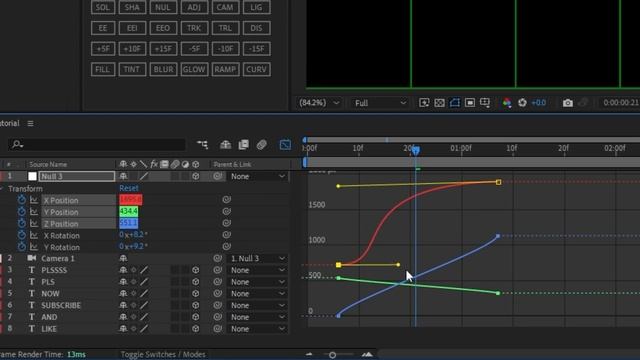This screenshot has height=360, width=640.
Task: Open parent dropdown for PLS layer
Action: coord(257,282)
